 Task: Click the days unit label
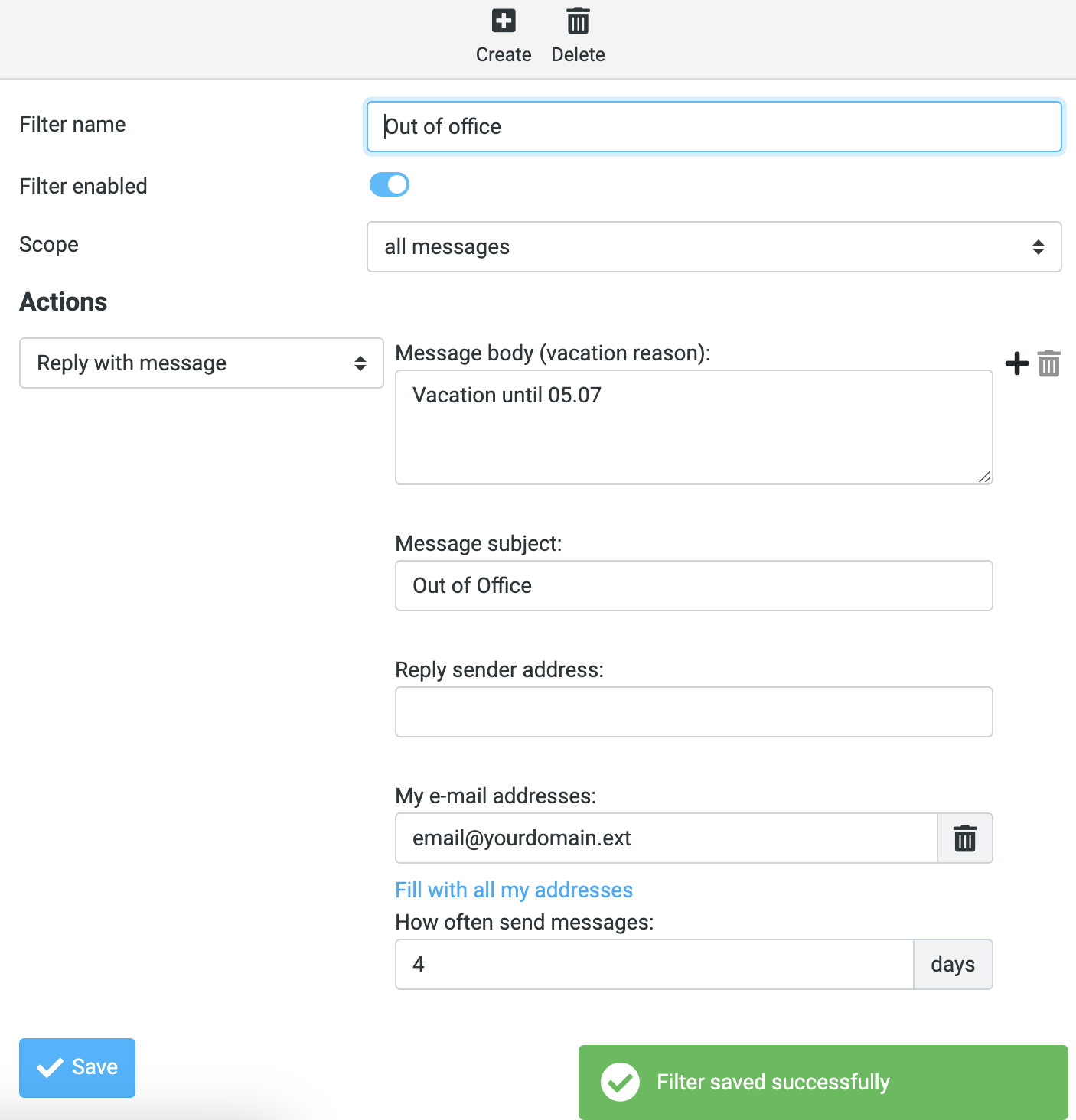[x=953, y=965]
